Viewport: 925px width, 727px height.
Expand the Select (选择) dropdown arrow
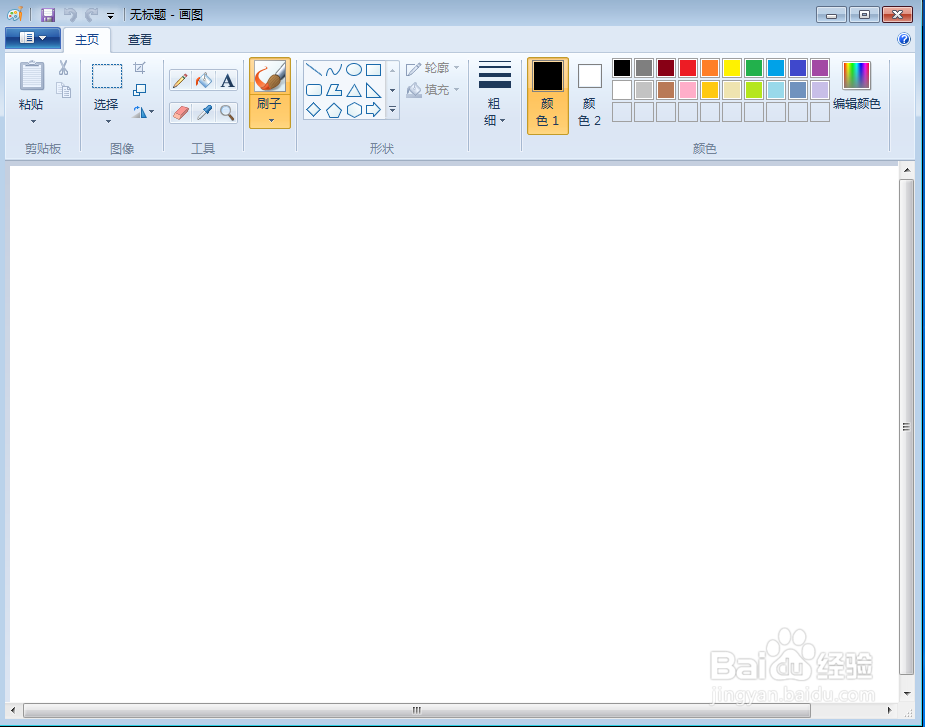point(108,121)
